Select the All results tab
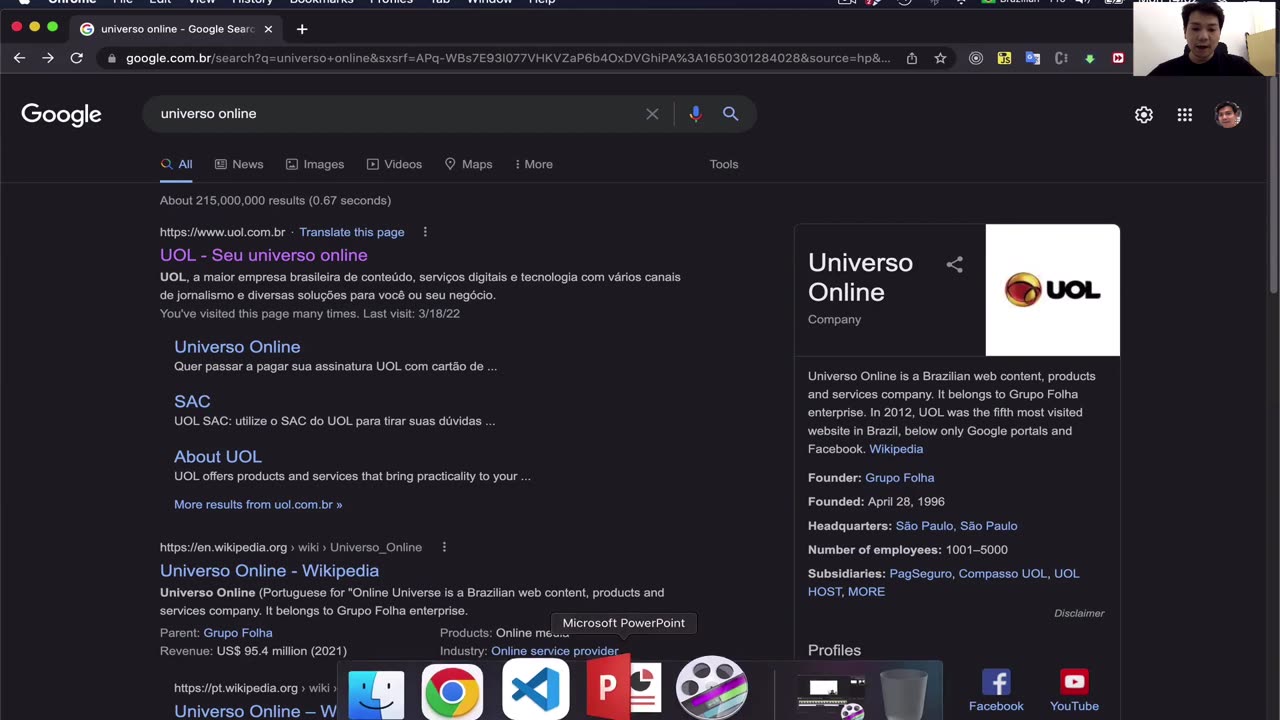The width and height of the screenshot is (1280, 720). pos(176,164)
